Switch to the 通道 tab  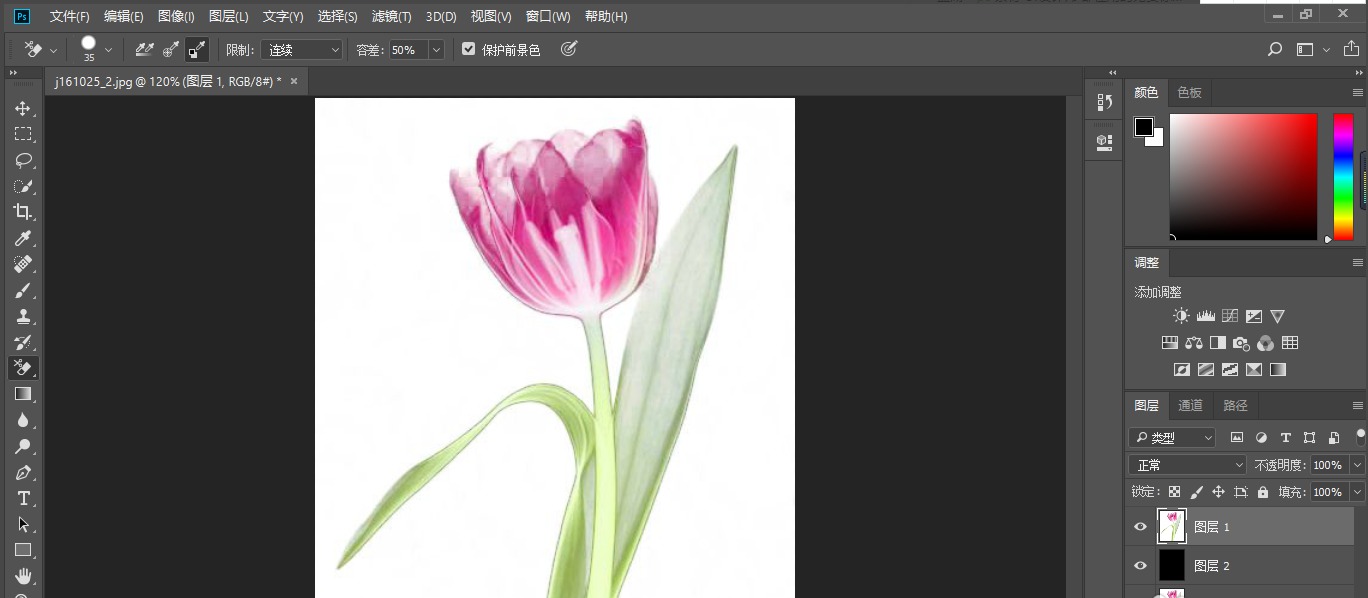coord(1190,405)
